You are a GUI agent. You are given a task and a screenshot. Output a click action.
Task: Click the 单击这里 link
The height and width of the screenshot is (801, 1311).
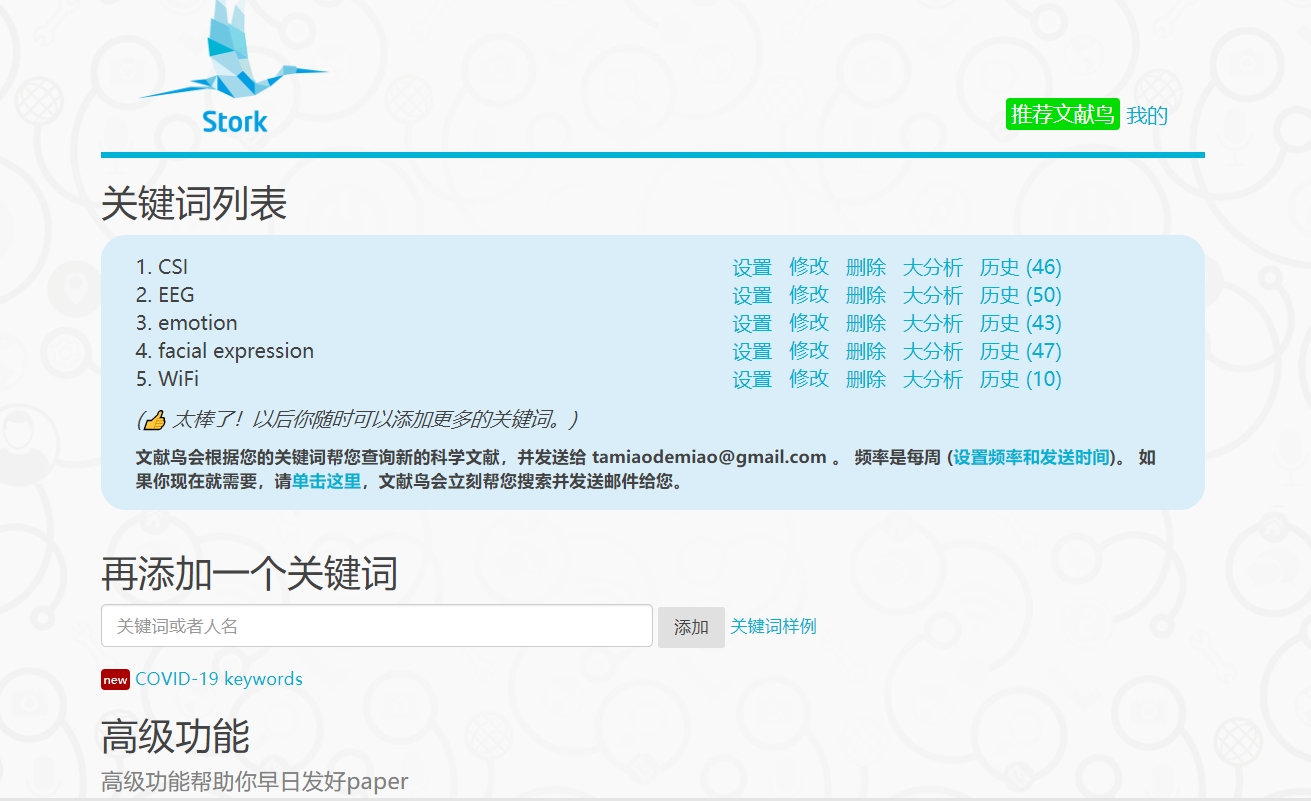326,482
